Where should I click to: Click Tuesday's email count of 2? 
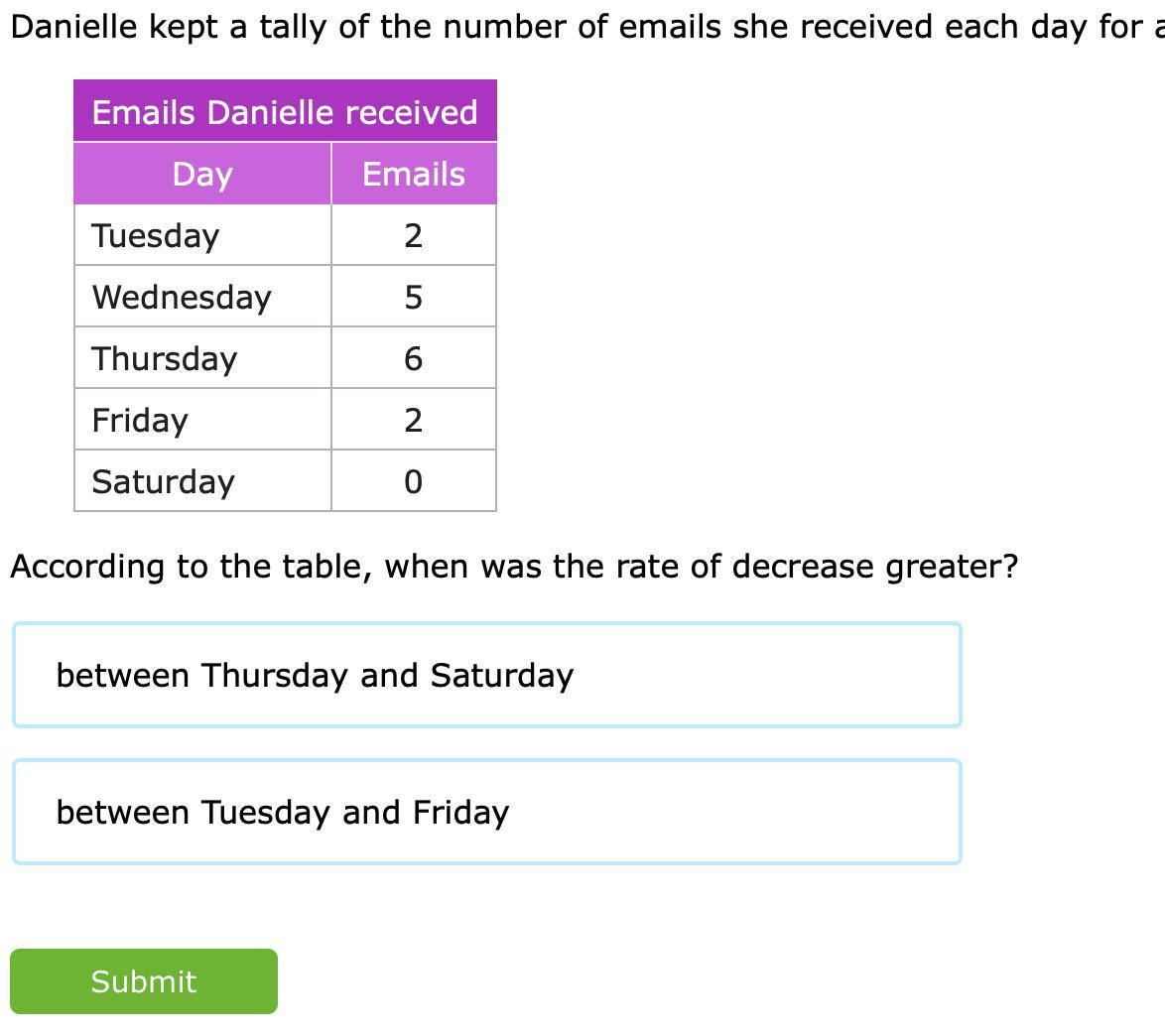(x=413, y=236)
